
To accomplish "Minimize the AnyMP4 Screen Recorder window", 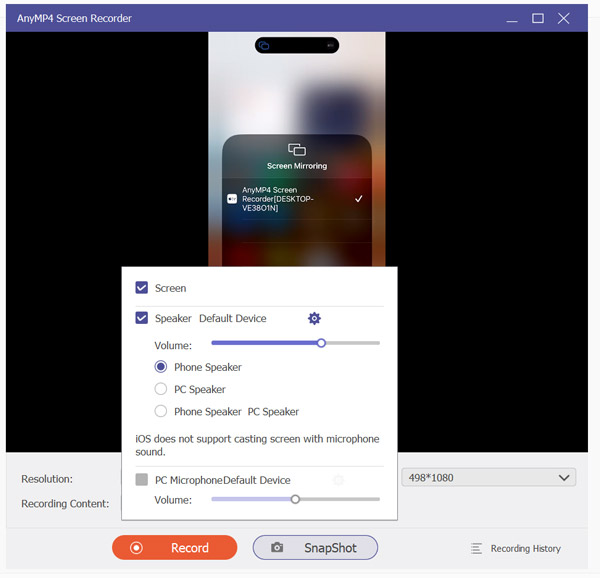I will tap(509, 18).
